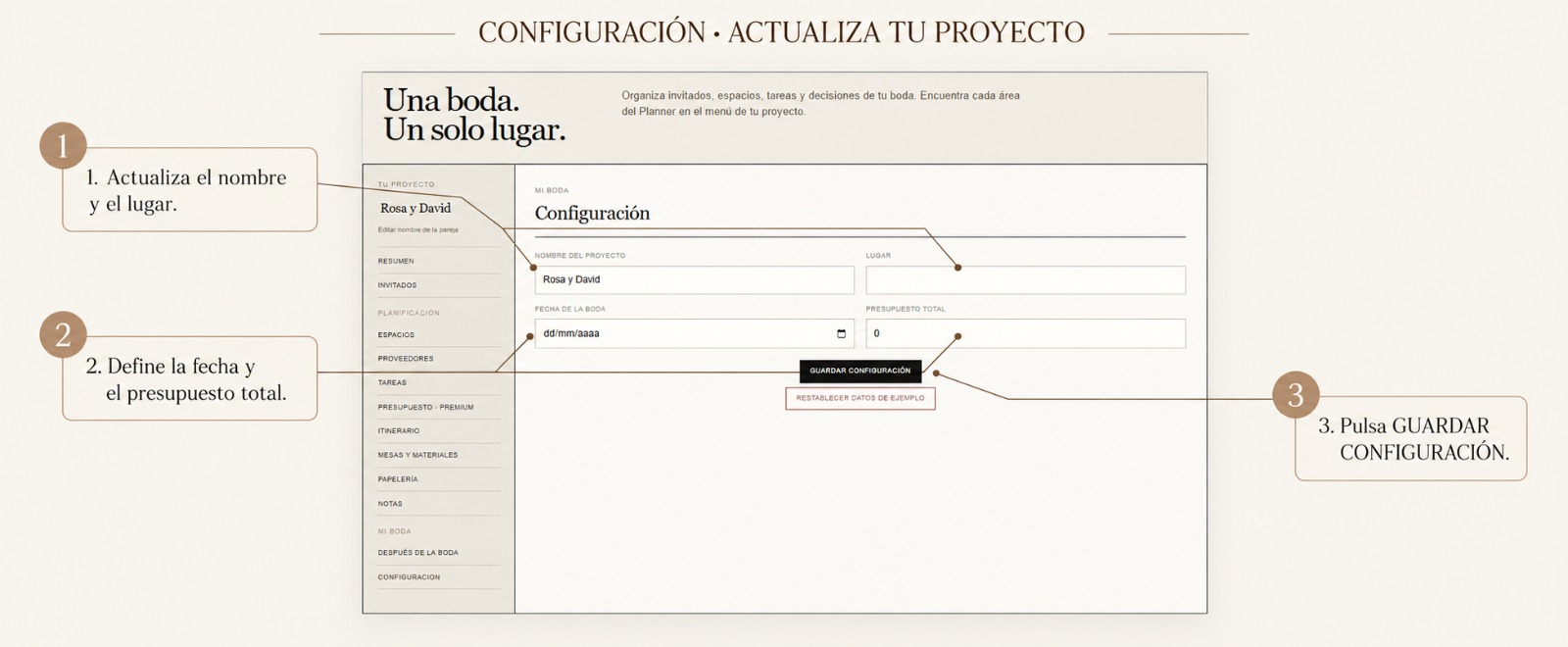Click the Una boda. Un solo lugar. heading
1568x647 pixels.
(x=474, y=115)
